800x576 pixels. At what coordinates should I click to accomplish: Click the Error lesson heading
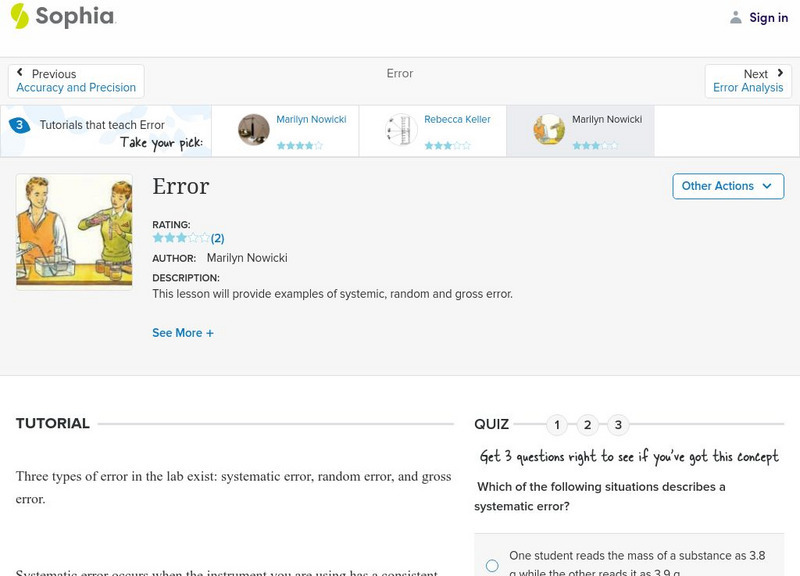(x=181, y=186)
